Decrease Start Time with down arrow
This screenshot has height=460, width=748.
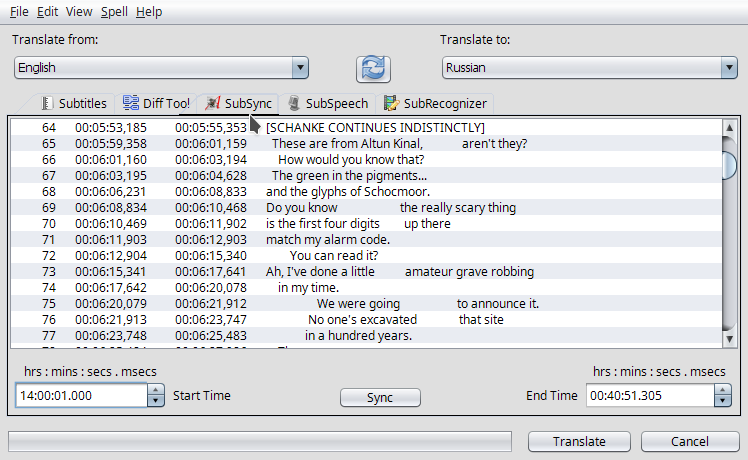tap(156, 401)
